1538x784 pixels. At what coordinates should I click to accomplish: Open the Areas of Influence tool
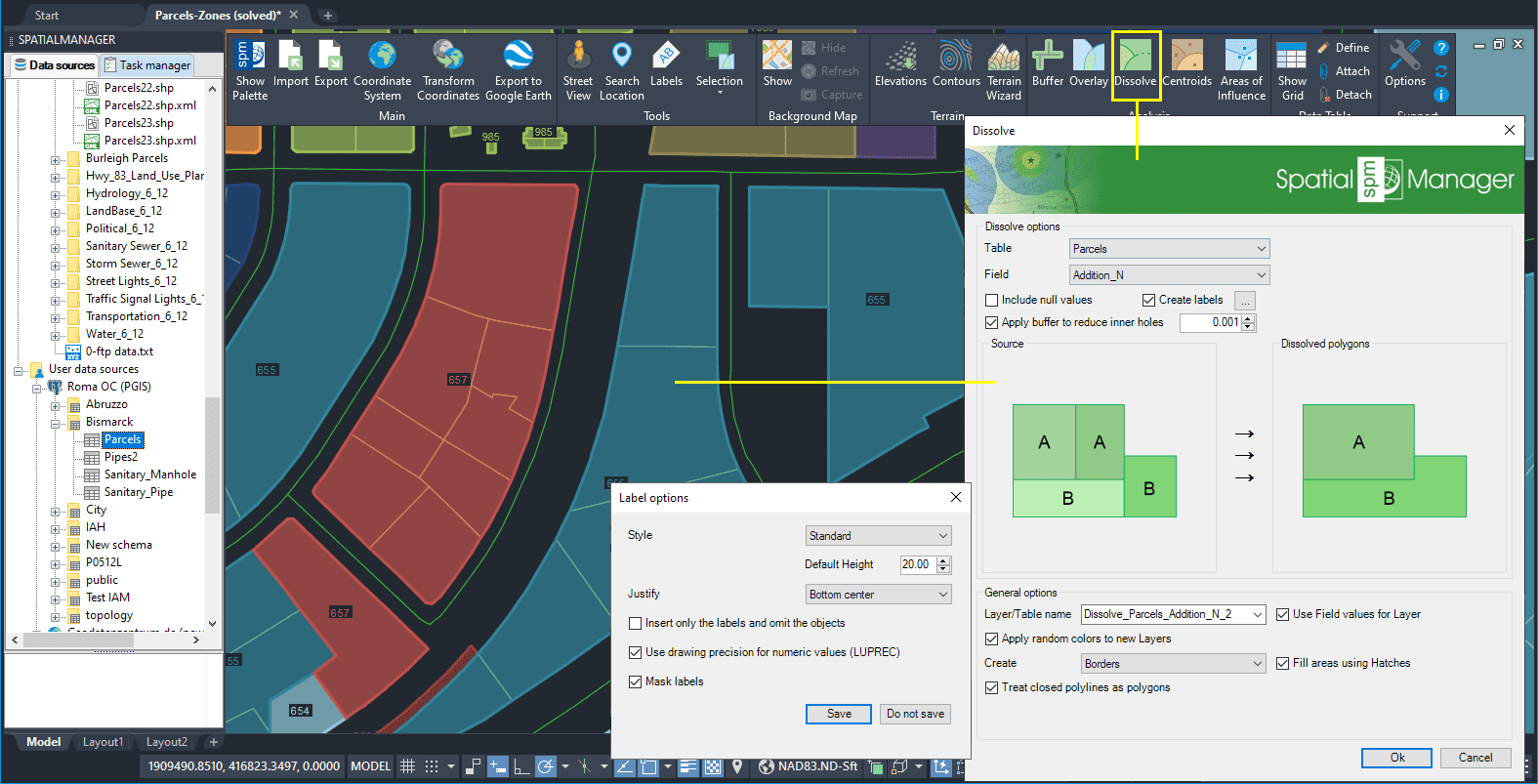pyautogui.click(x=1241, y=70)
